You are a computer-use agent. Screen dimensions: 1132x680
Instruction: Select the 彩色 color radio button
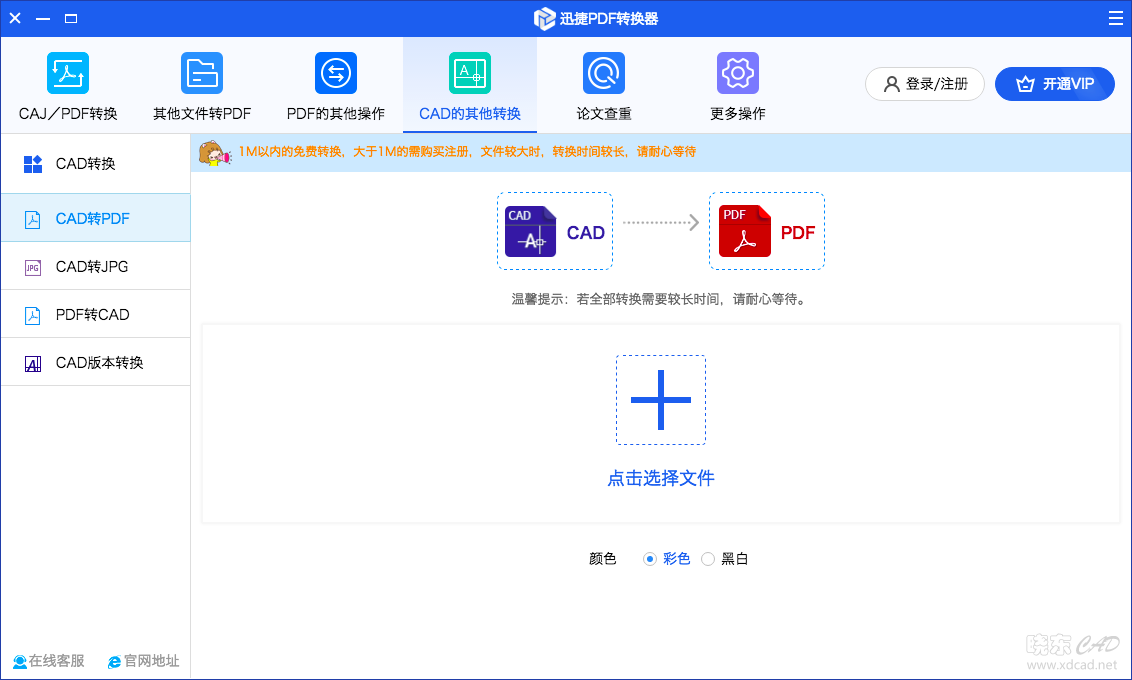[x=650, y=559]
